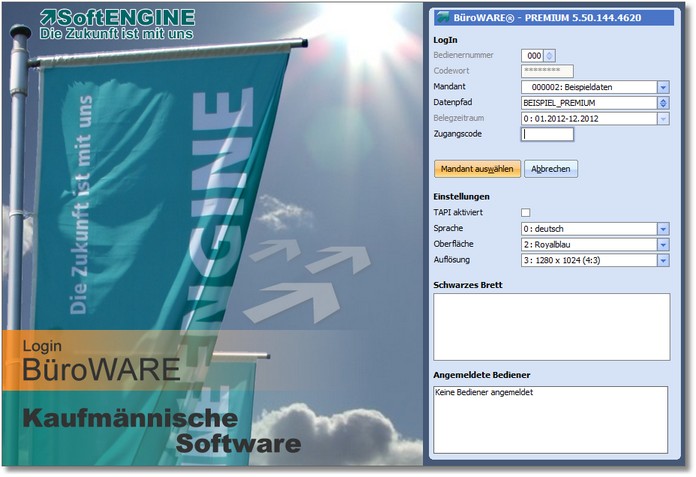Click the Abbrechen button
This screenshot has width=696, height=477.
click(551, 169)
